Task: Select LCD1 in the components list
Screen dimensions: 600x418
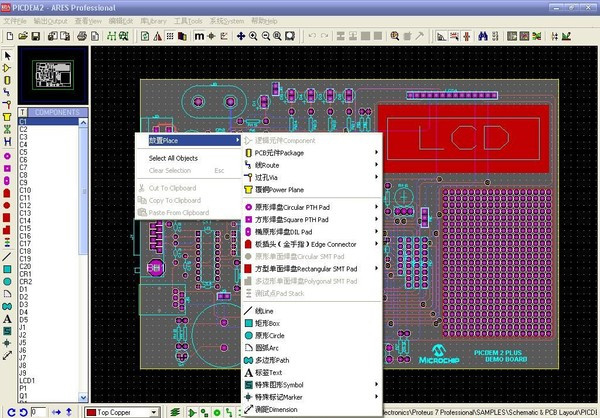Action: [48, 380]
